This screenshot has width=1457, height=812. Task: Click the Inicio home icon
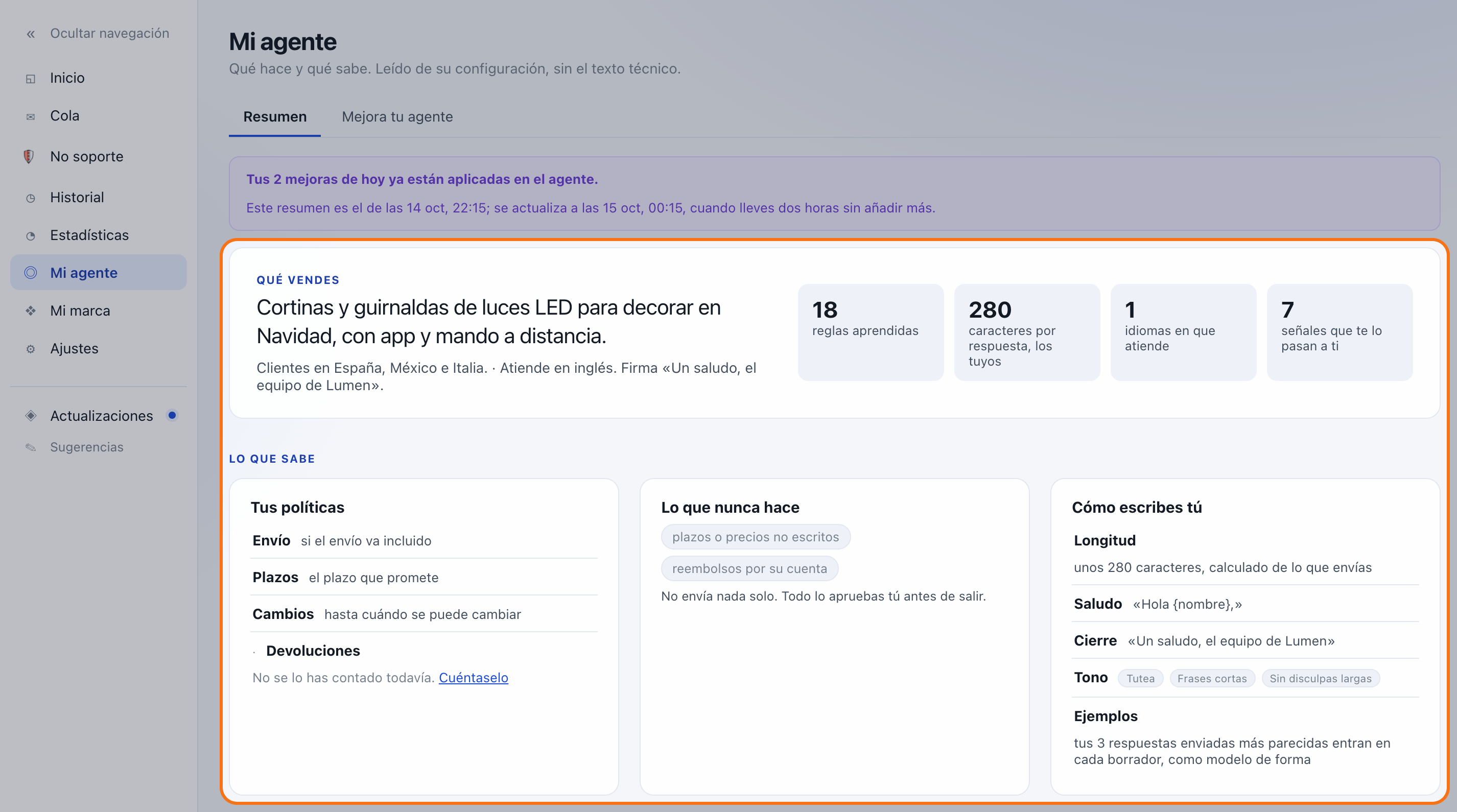pyautogui.click(x=31, y=78)
